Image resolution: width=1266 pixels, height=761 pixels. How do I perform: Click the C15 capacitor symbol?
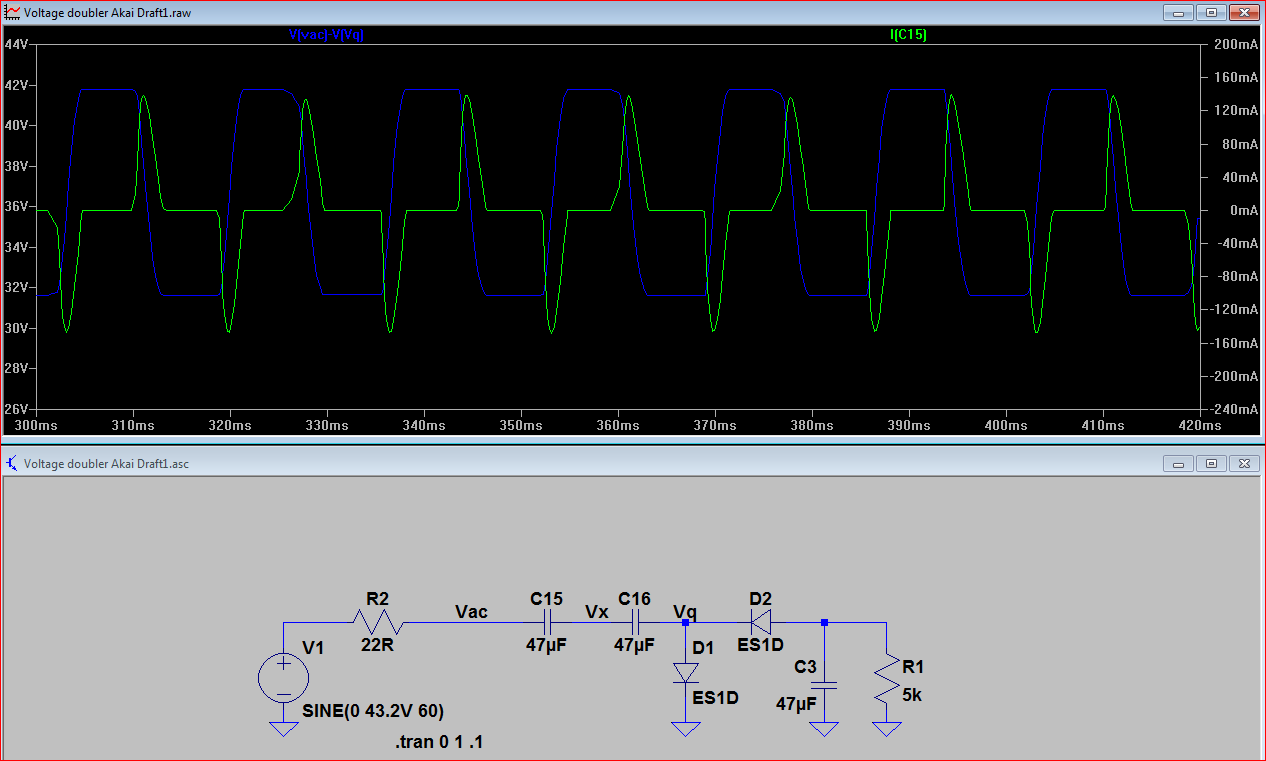pos(547,623)
